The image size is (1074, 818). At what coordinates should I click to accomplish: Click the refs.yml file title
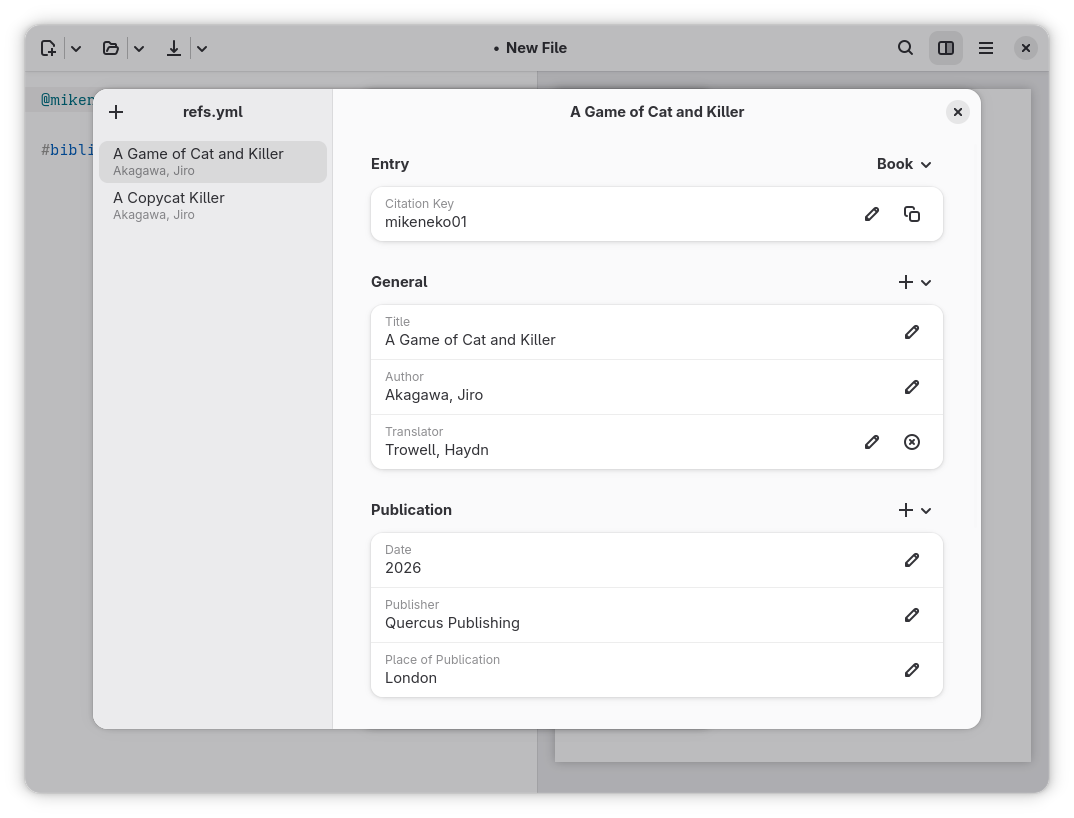click(x=212, y=112)
